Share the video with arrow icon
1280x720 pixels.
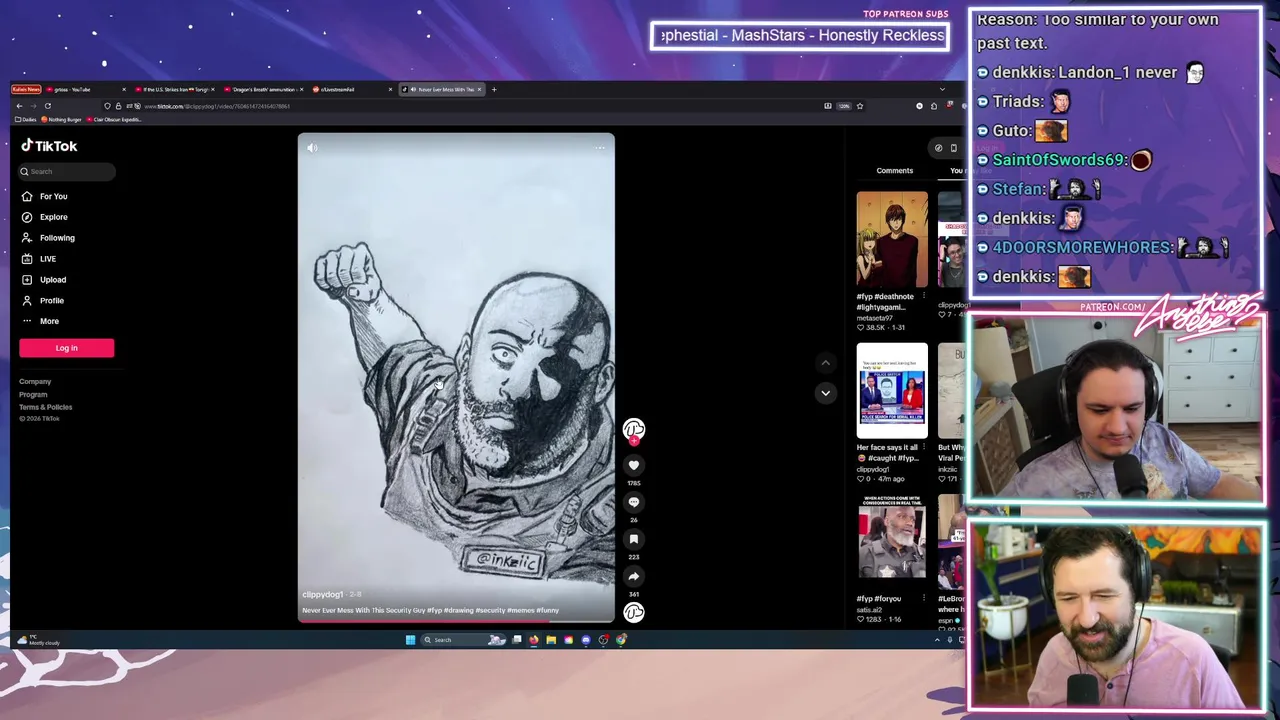point(634,576)
